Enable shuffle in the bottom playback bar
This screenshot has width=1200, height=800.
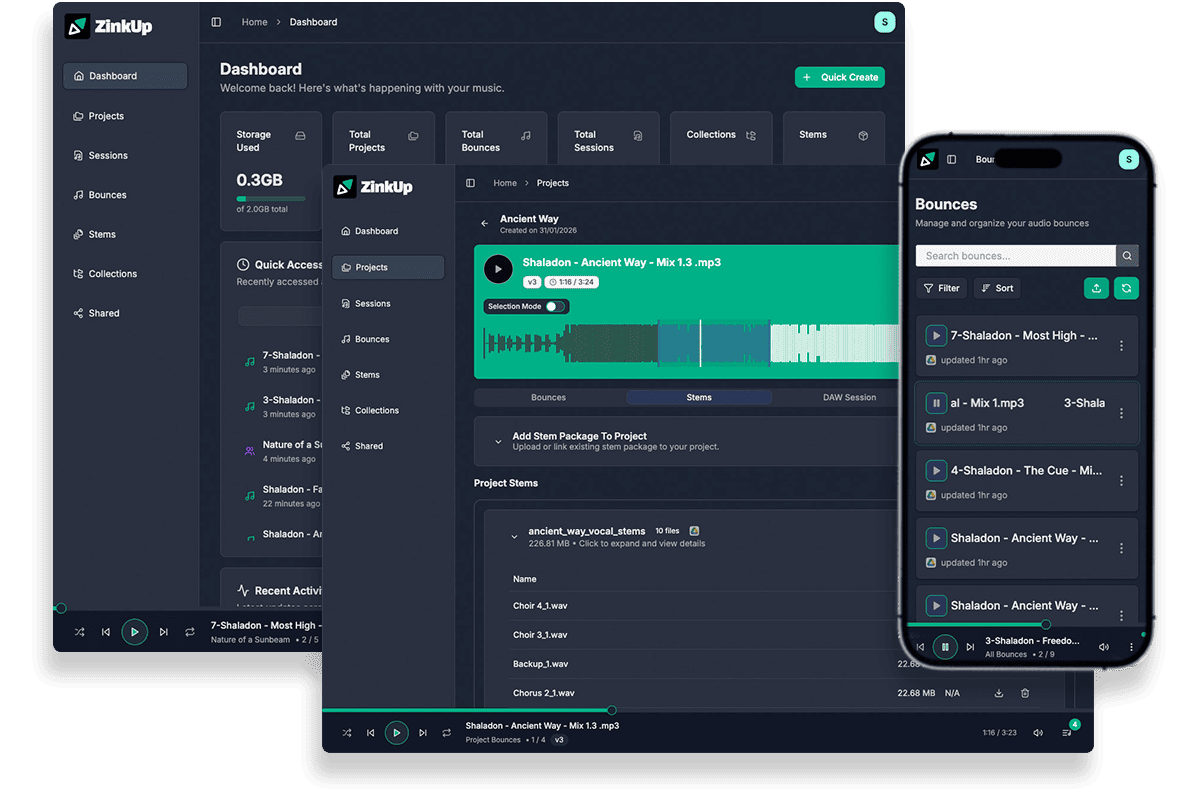(347, 733)
